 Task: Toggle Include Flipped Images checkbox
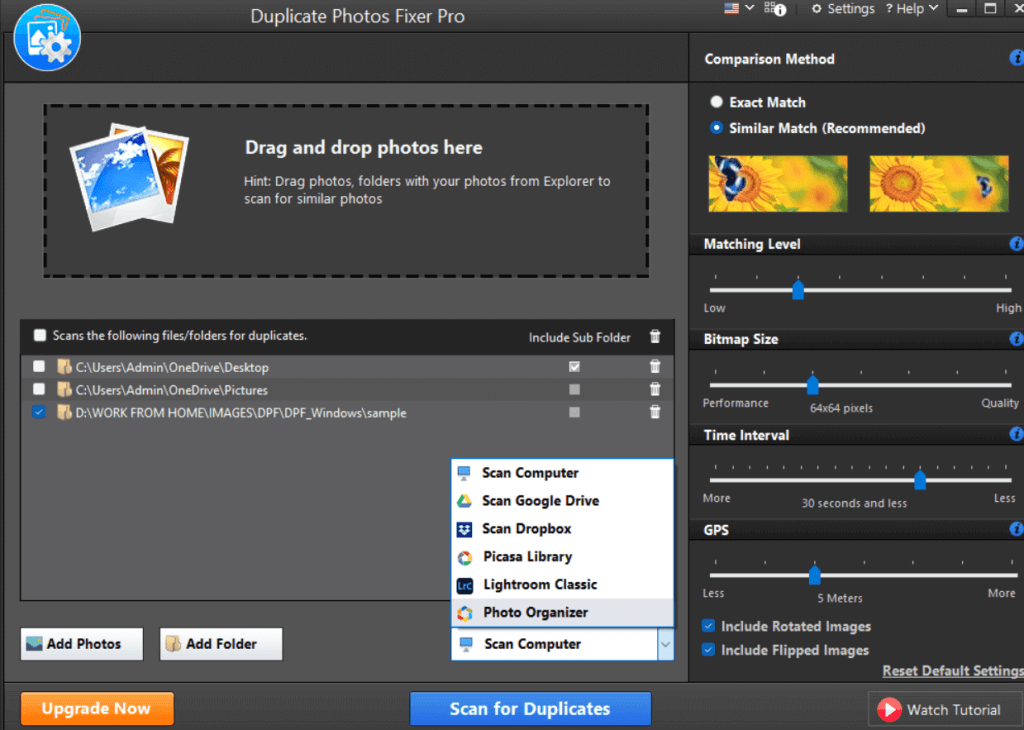(709, 650)
